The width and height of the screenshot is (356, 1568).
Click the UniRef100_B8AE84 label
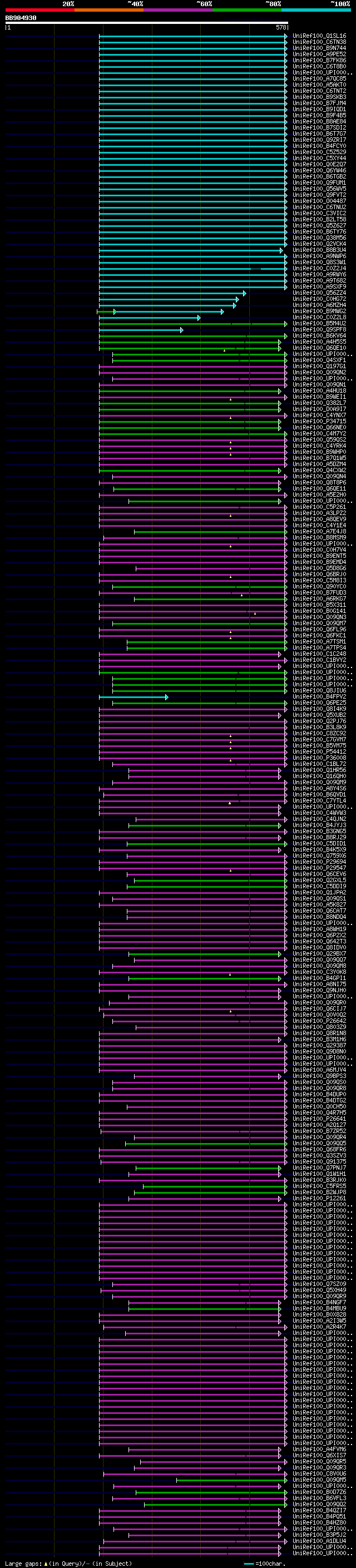(319, 121)
